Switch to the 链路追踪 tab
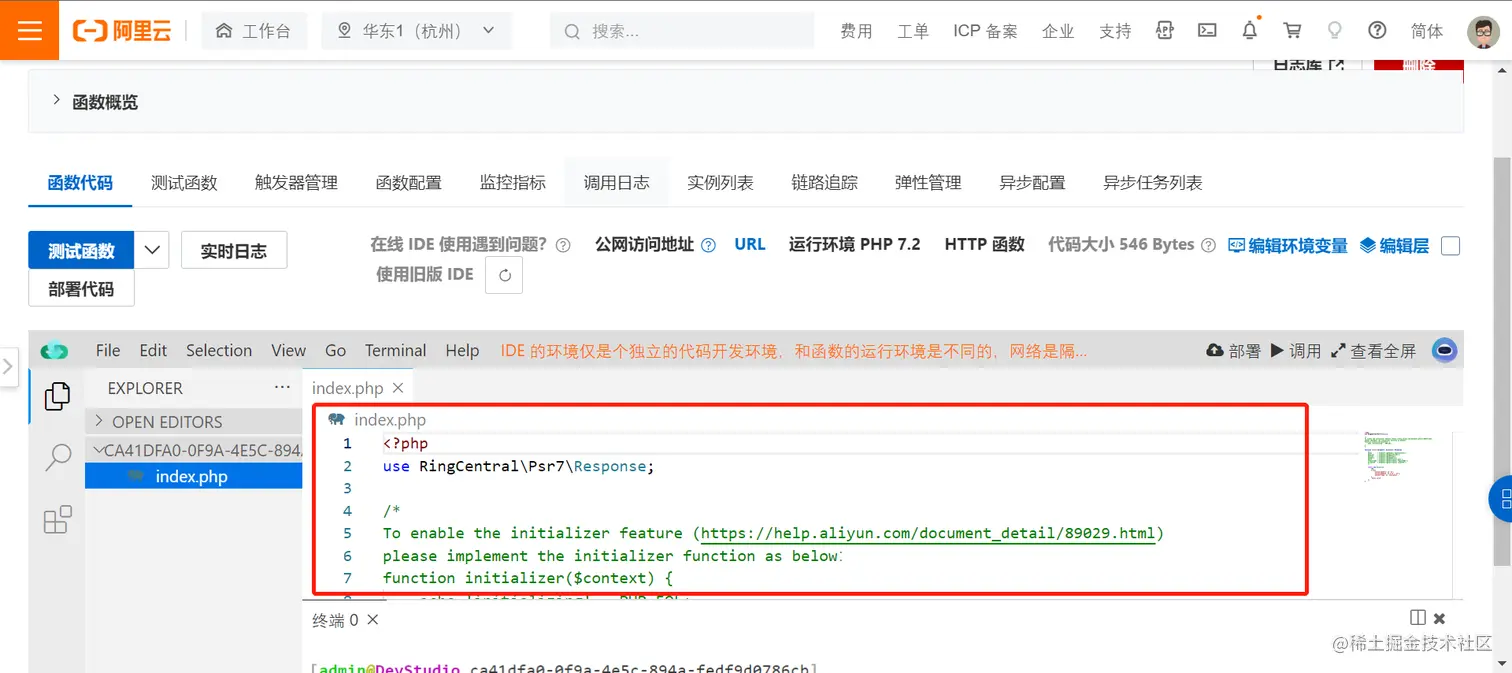This screenshot has height=673, width=1512. (824, 183)
